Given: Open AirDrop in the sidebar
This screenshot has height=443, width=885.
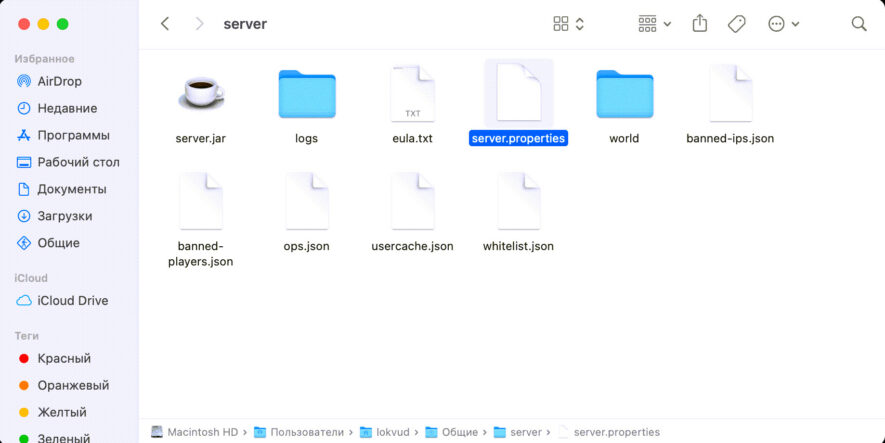Looking at the screenshot, I should click(59, 81).
